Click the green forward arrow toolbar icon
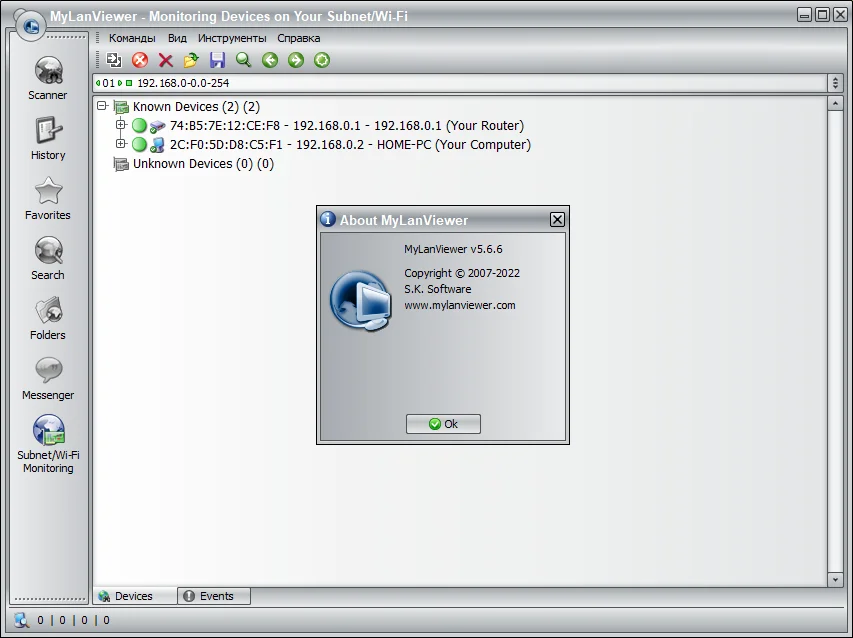This screenshot has height=638, width=853. (x=295, y=60)
